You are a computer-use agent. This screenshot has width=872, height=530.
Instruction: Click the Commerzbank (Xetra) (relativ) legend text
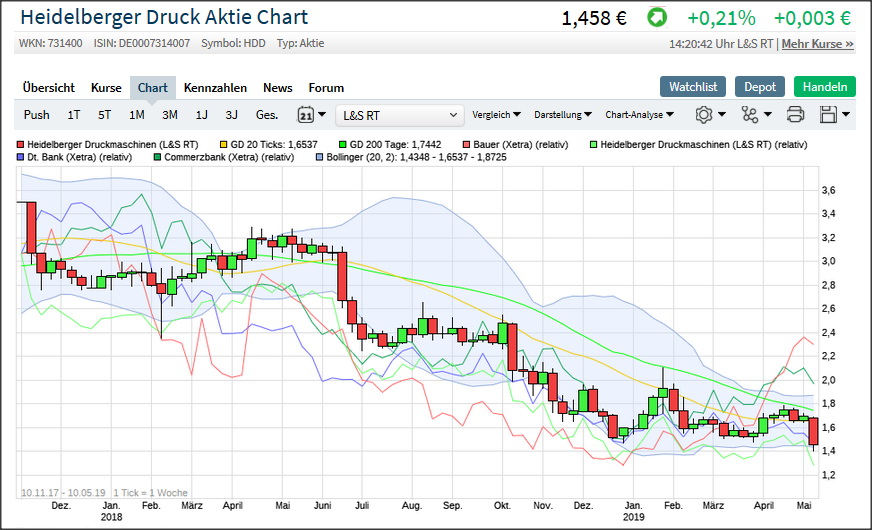(229, 157)
